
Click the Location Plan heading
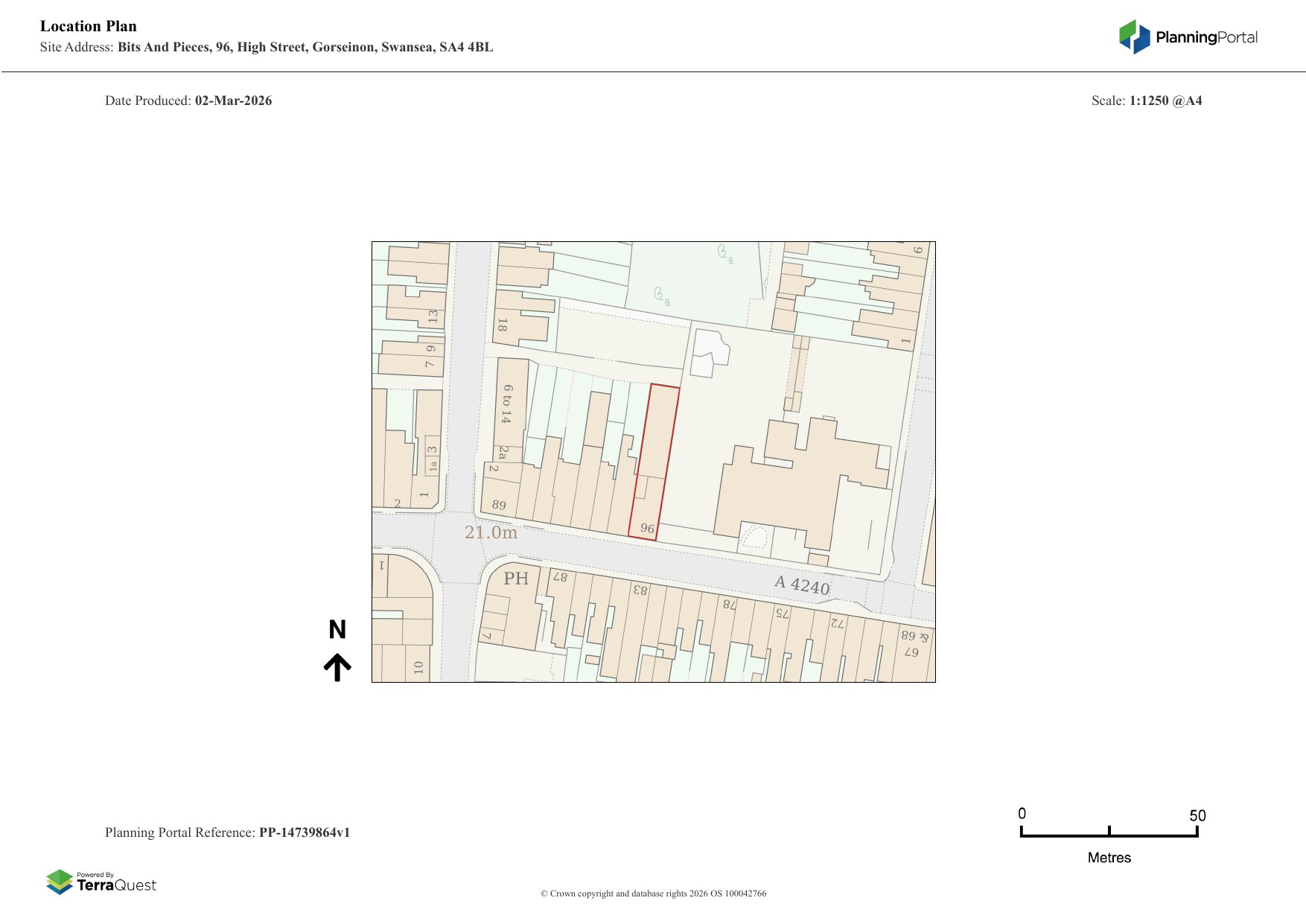click(x=89, y=26)
